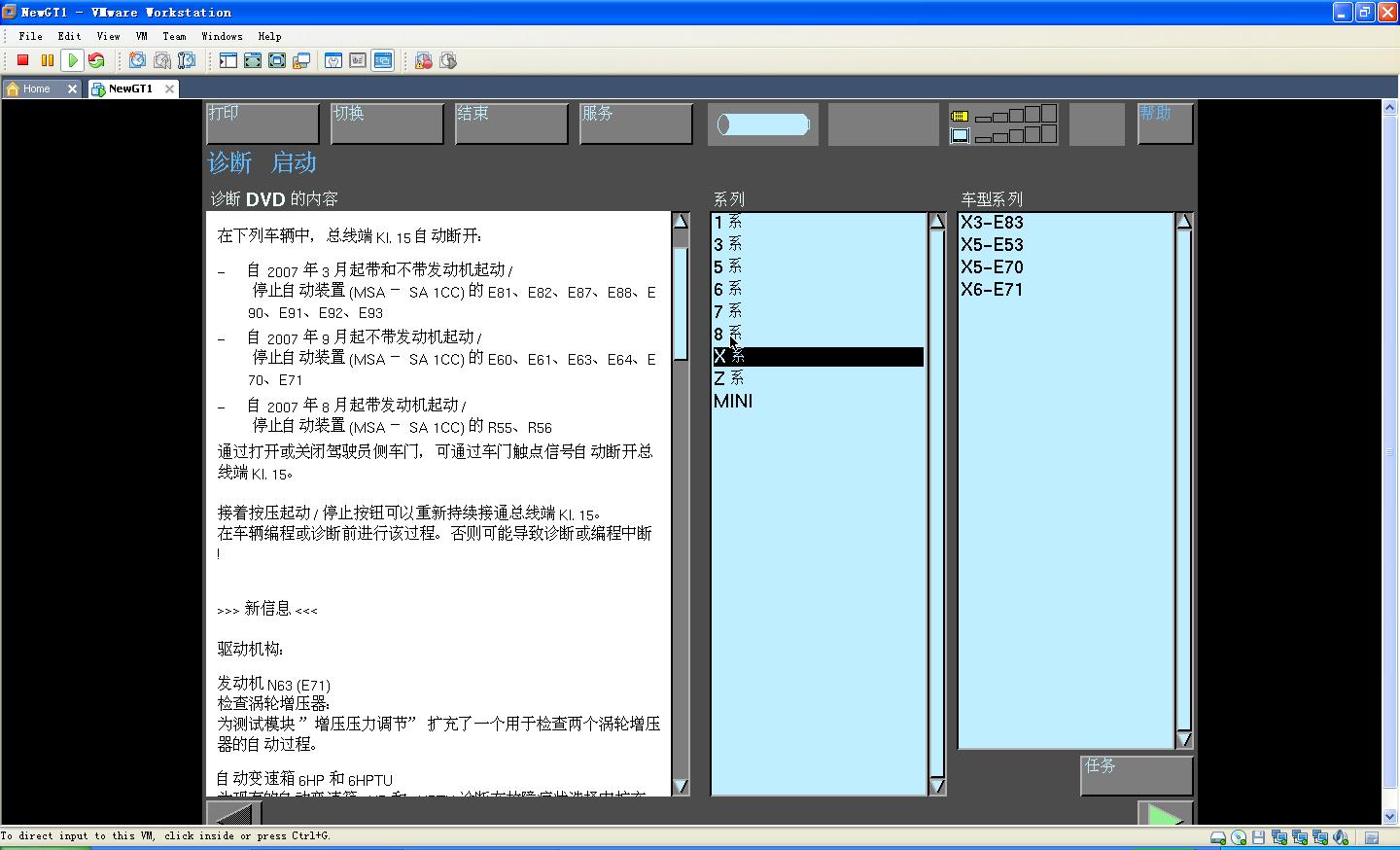Revert the VM to its previous snapshot
The width and height of the screenshot is (1400, 850).
click(x=162, y=60)
